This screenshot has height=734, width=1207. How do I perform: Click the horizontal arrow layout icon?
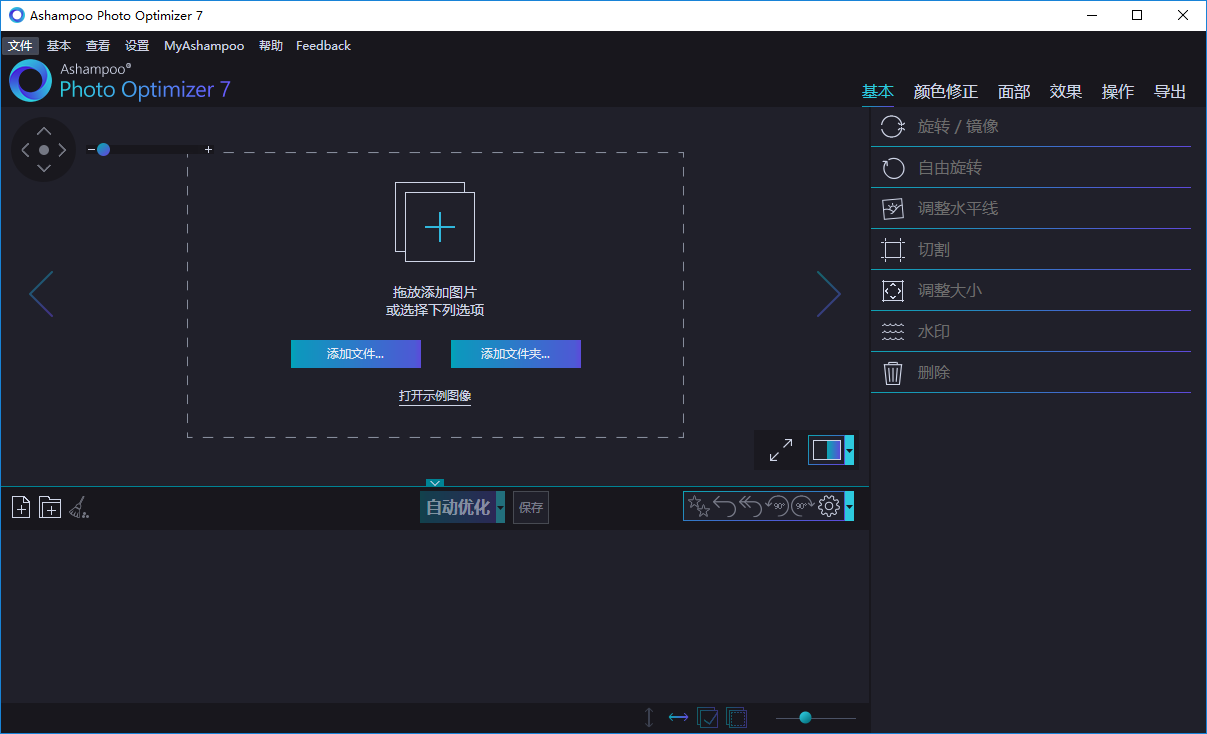tap(678, 717)
